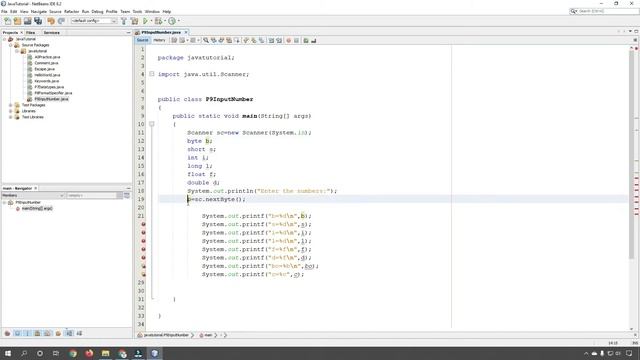Toggle Show Static Members filter in Navigator
640x360 pixels.
27,333
